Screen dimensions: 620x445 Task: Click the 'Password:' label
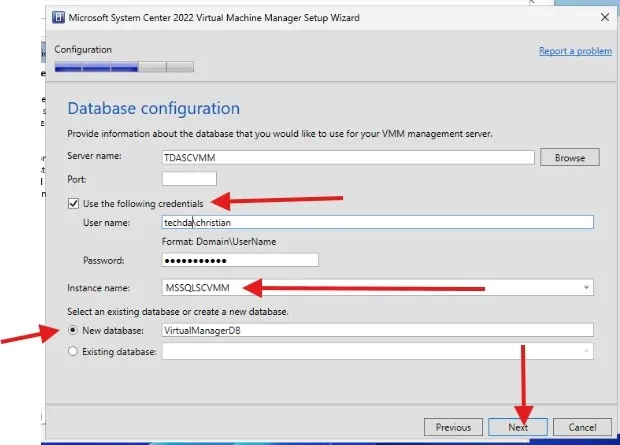[104, 261]
